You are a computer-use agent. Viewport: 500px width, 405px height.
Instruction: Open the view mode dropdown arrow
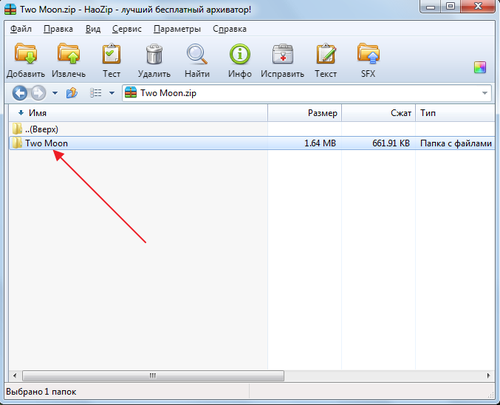(112, 93)
